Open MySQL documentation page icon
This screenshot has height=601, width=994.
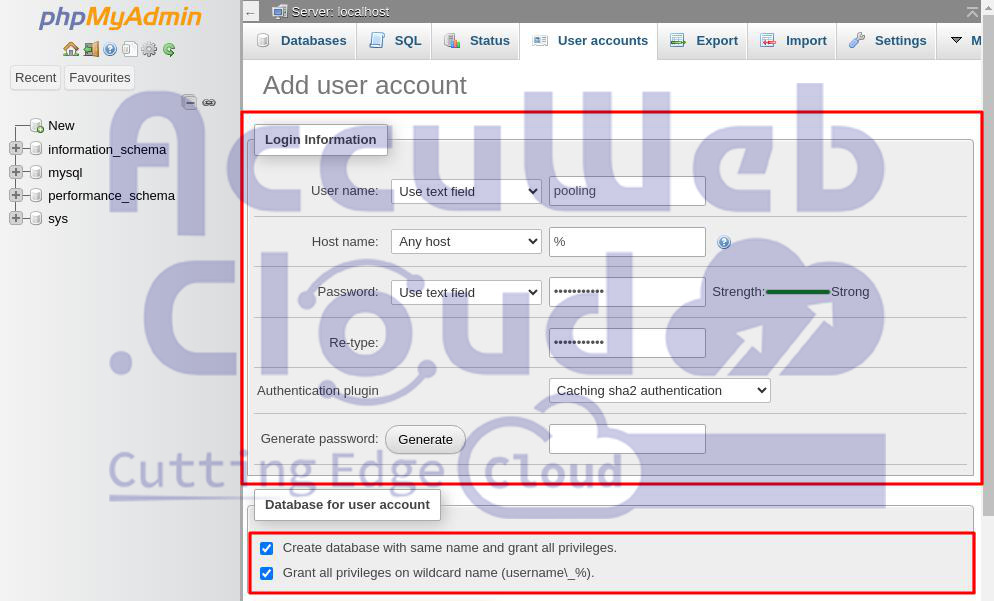(x=129, y=49)
